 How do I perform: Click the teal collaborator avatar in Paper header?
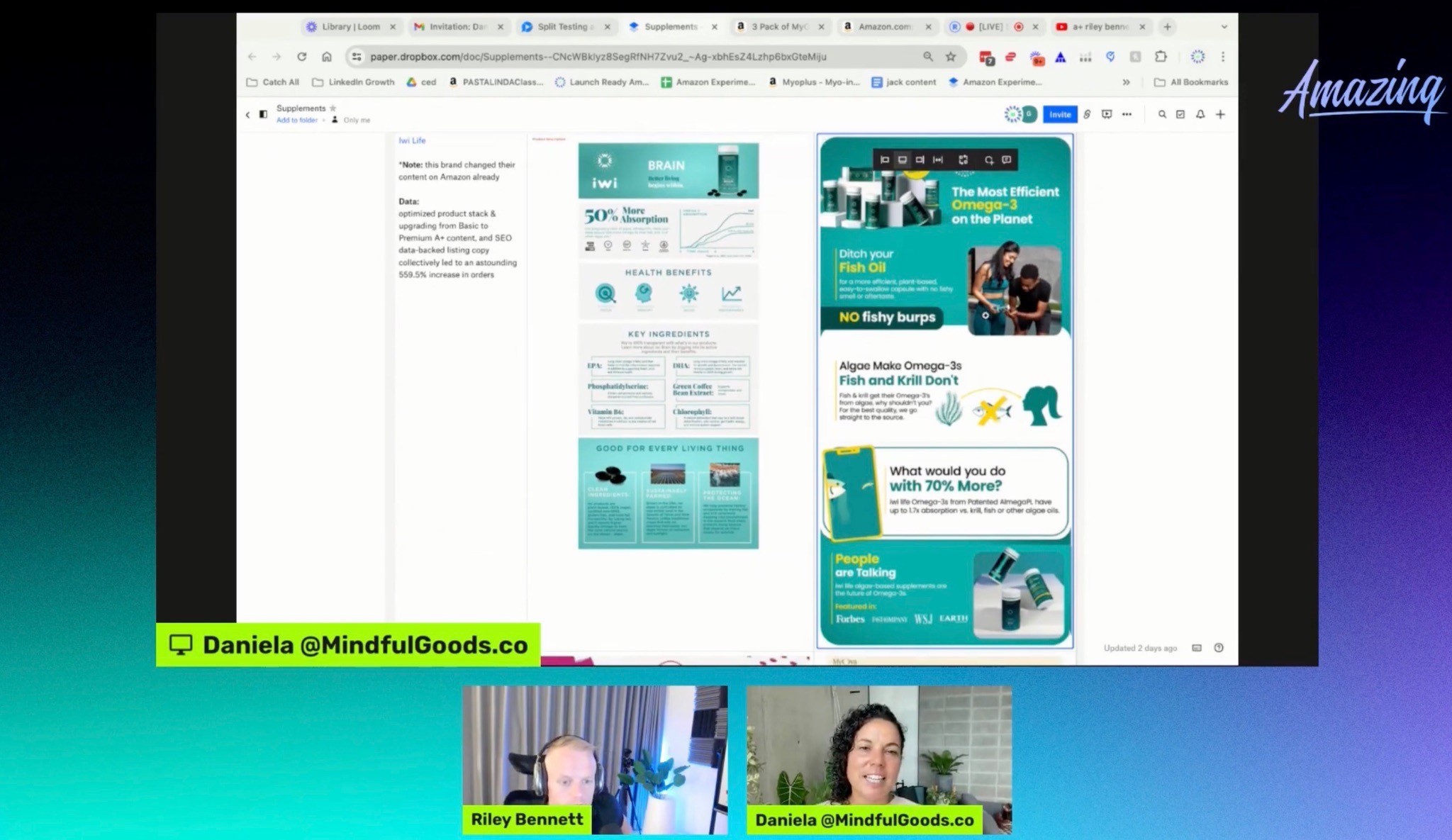coord(1028,114)
